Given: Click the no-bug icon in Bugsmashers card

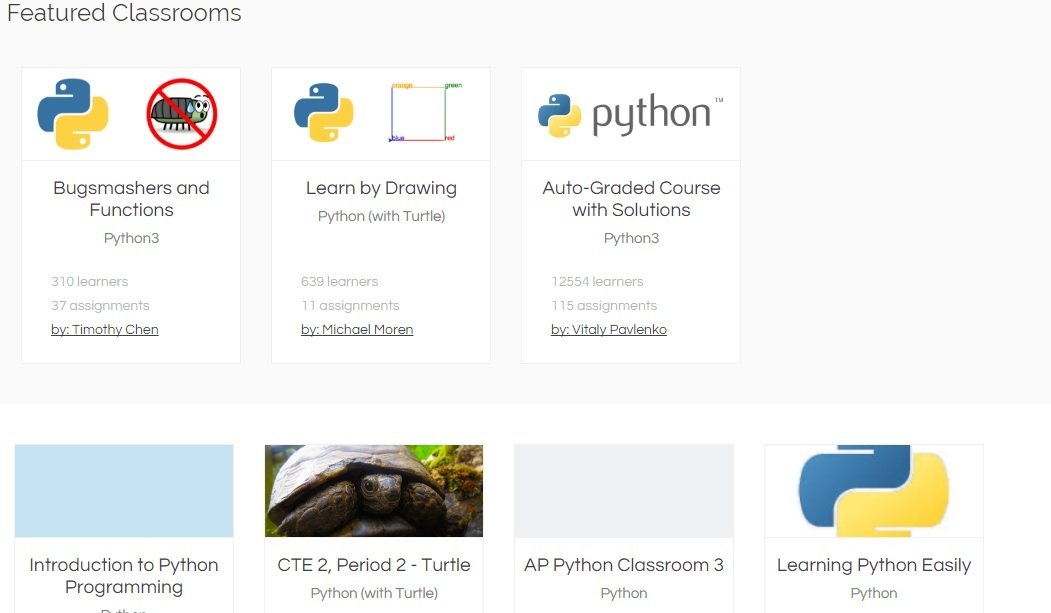Looking at the screenshot, I should click(x=182, y=113).
